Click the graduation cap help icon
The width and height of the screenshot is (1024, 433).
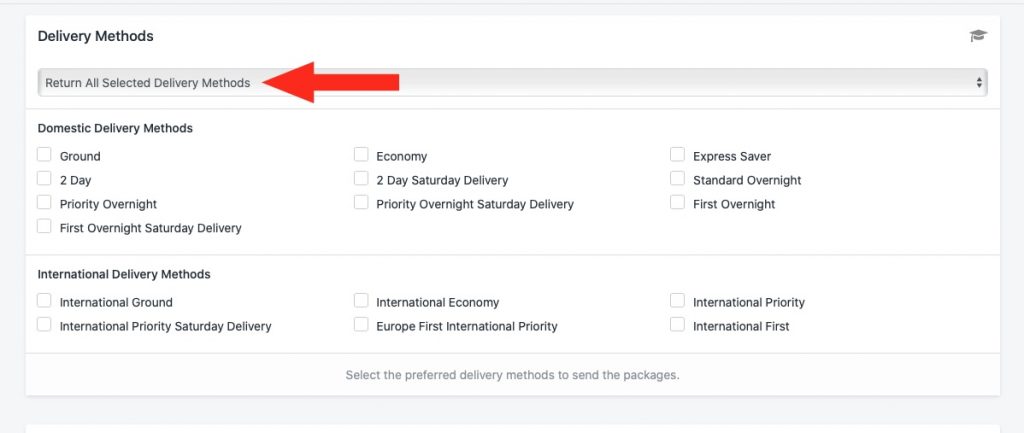(978, 36)
